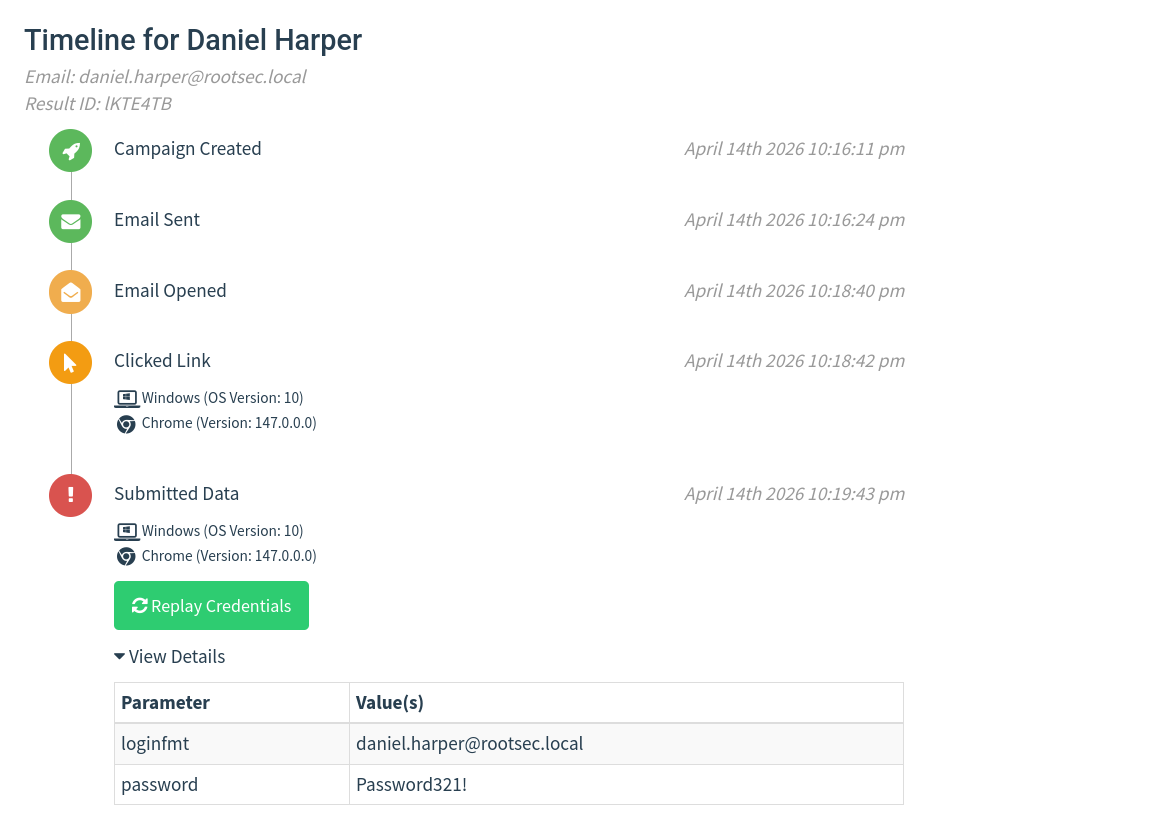Image resolution: width=1172 pixels, height=831 pixels.
Task: Click the Windows laptop icon under Clicked Link
Action: pos(126,398)
